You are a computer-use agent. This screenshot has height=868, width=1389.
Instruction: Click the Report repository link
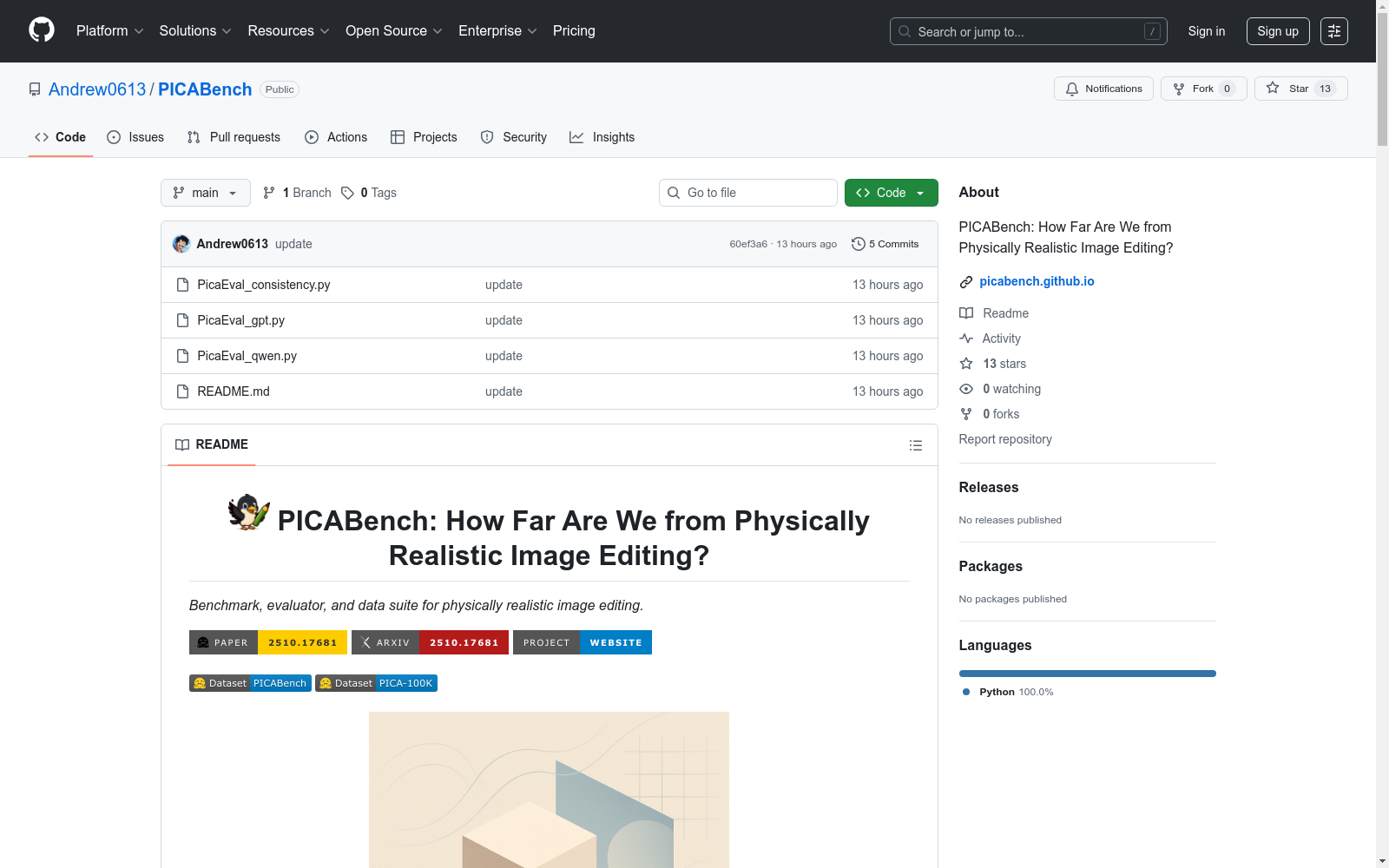point(1005,439)
